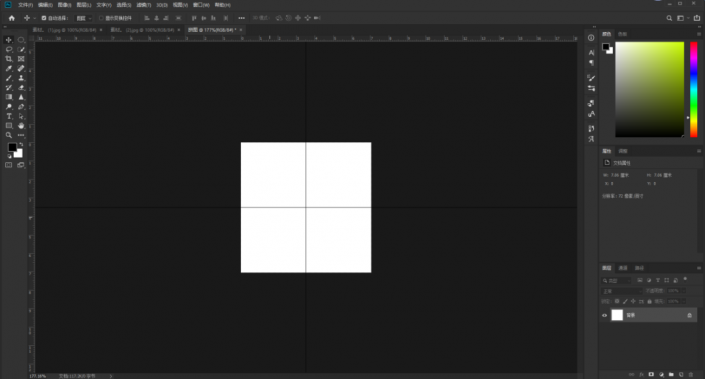The width and height of the screenshot is (705, 379).
Task: Enable Show Transform Controls checkbox
Action: point(101,18)
